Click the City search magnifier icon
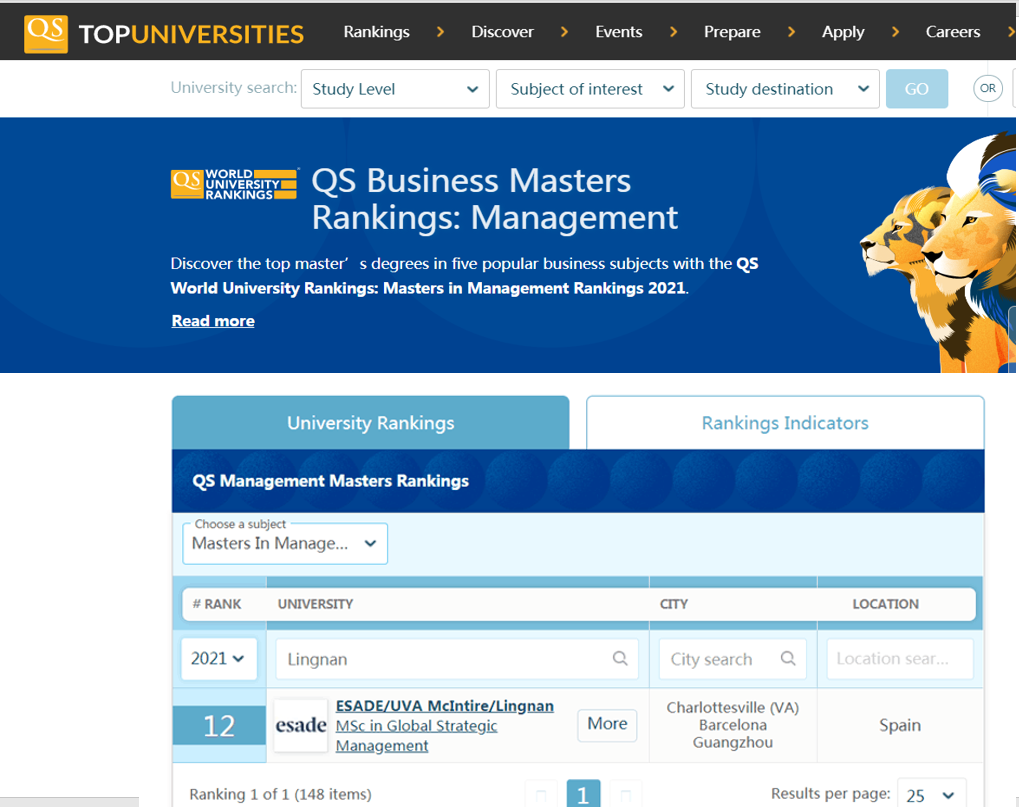 point(788,659)
